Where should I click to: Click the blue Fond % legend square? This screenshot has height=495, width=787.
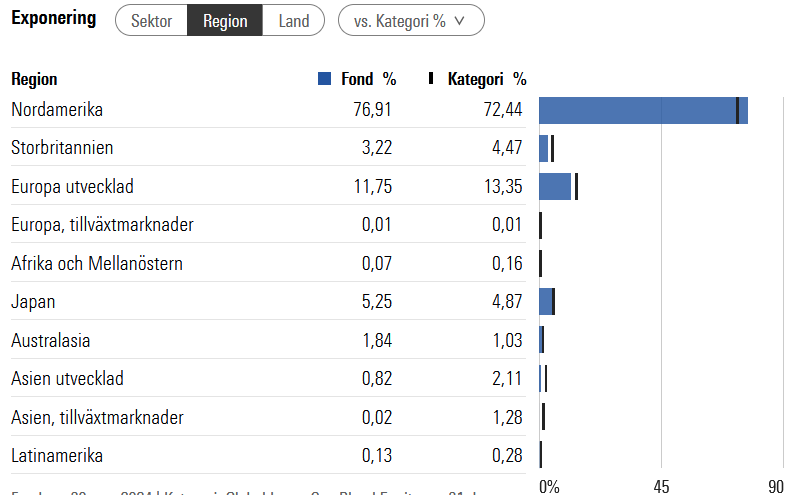[323, 79]
